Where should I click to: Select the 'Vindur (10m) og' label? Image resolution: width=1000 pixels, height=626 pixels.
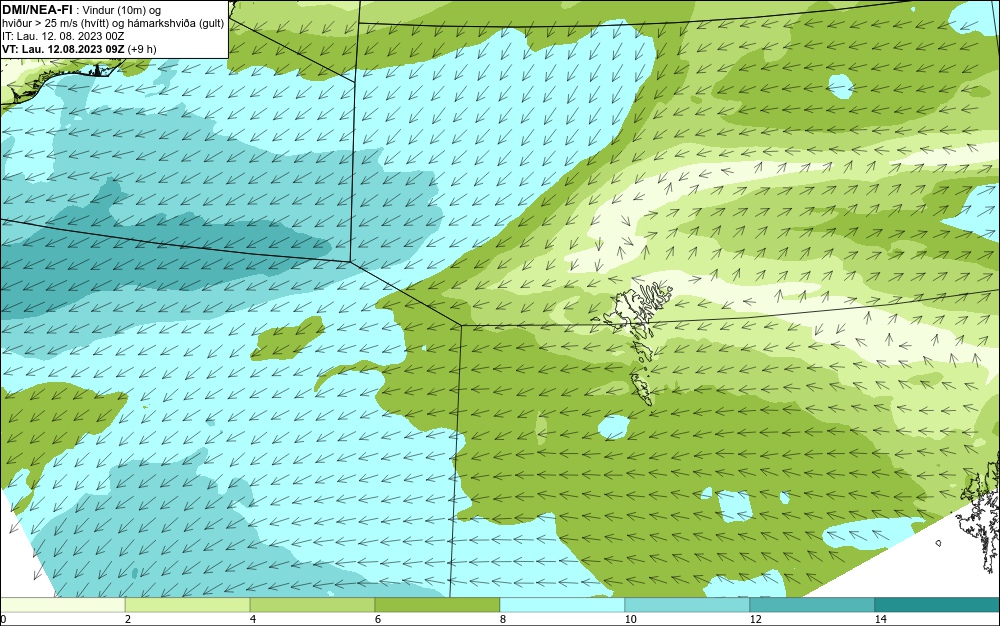[x=122, y=10]
